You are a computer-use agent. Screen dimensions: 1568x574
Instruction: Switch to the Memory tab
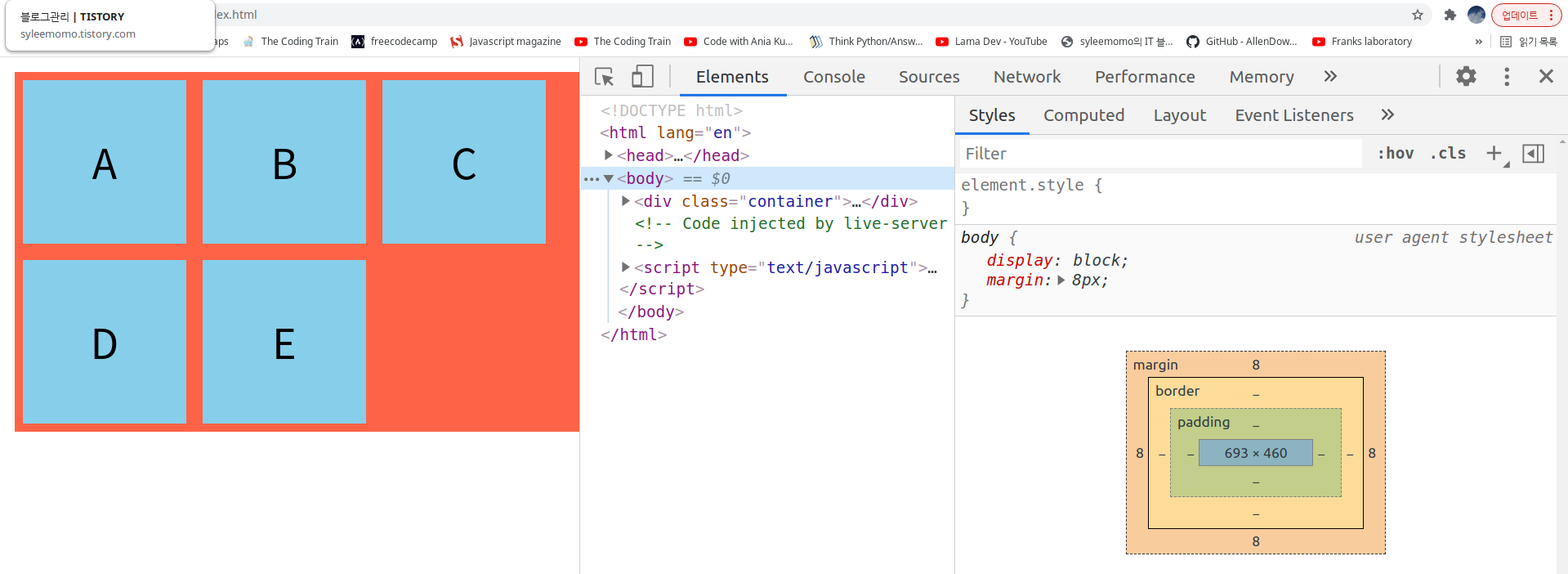pos(1262,77)
